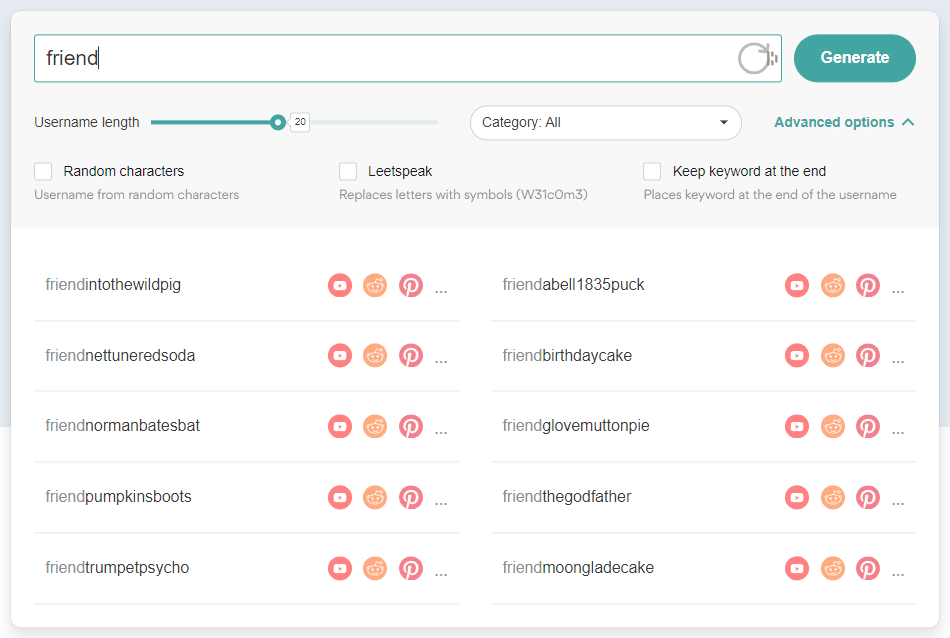Expand ellipsis for friendnettuneredsoda

point(441,362)
